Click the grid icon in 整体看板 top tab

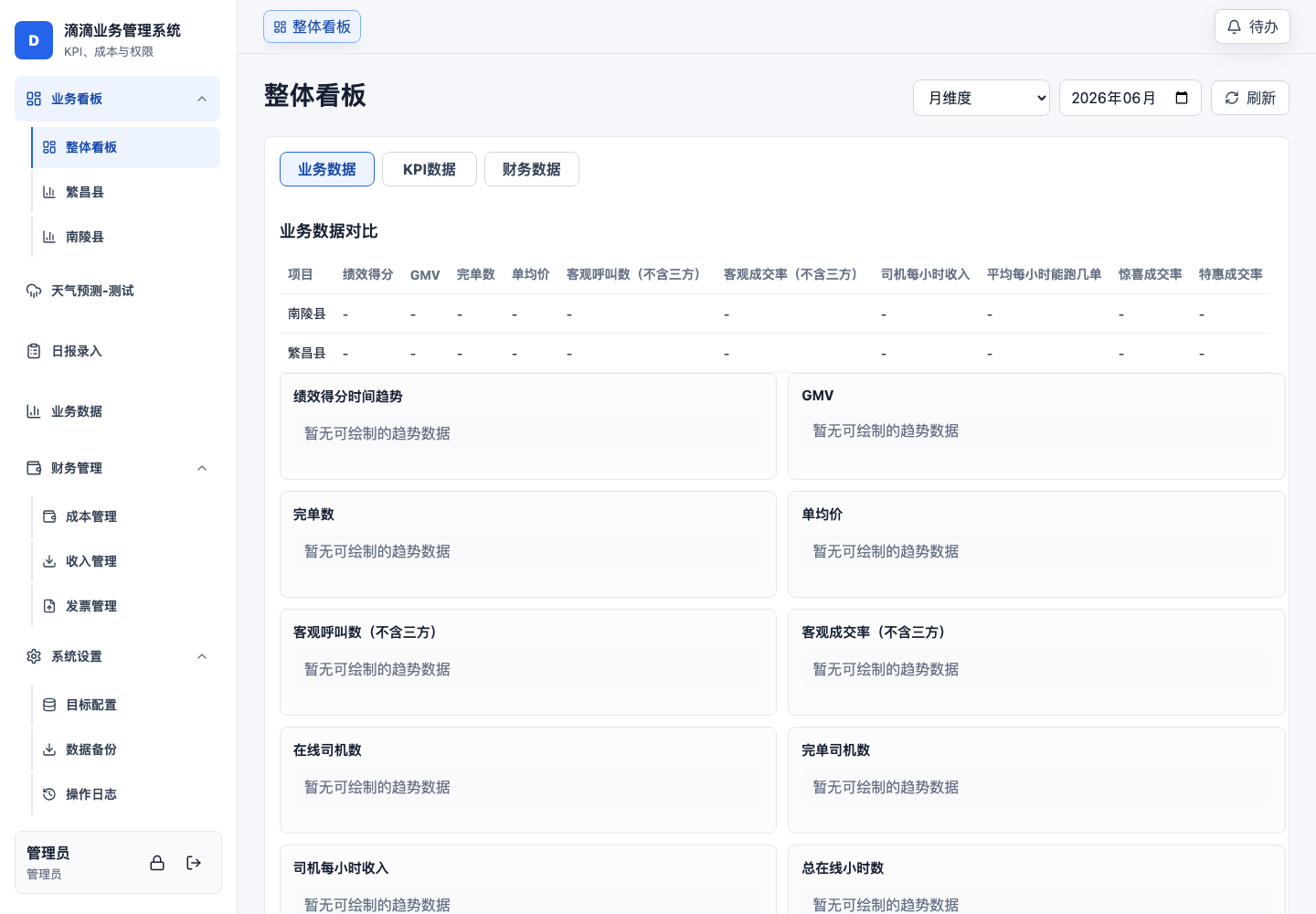pos(281,27)
